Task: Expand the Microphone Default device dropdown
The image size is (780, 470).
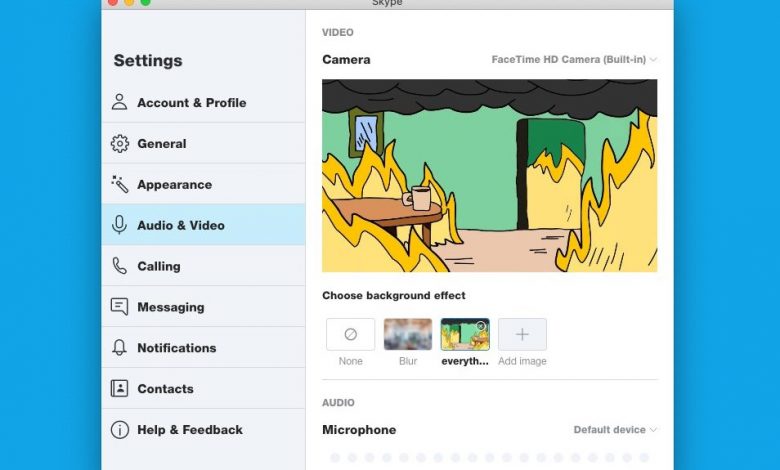Action: (x=615, y=430)
